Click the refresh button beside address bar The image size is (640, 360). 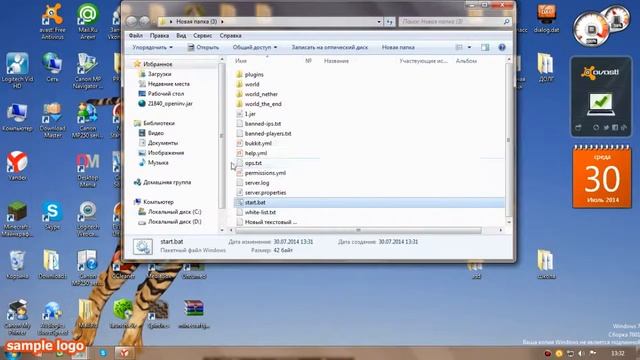click(x=390, y=21)
